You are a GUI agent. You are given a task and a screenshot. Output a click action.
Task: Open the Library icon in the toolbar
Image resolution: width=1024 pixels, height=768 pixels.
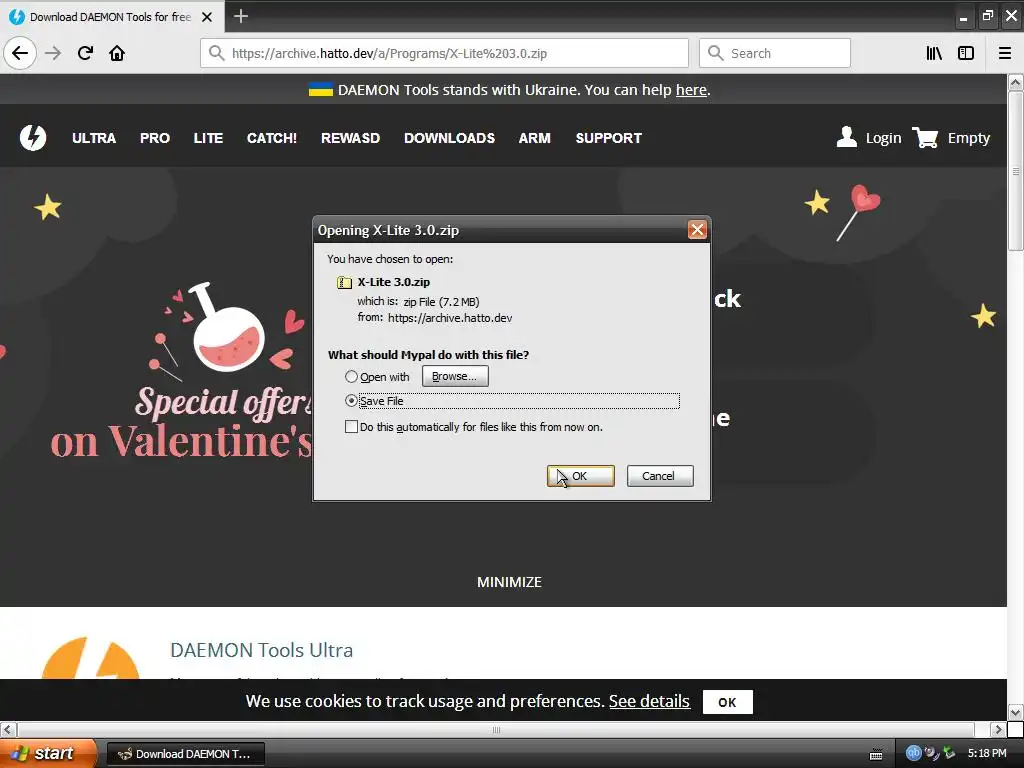tap(934, 53)
